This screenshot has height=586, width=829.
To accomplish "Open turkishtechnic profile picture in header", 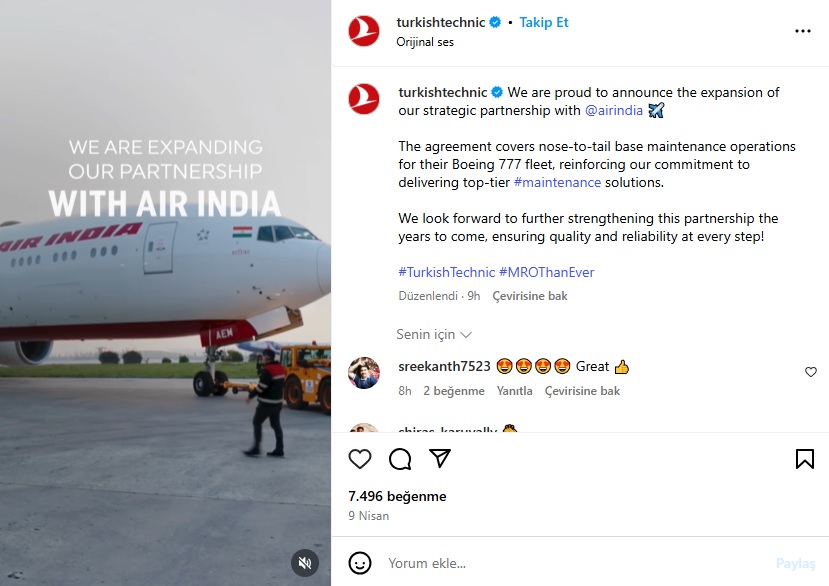I will [364, 31].
